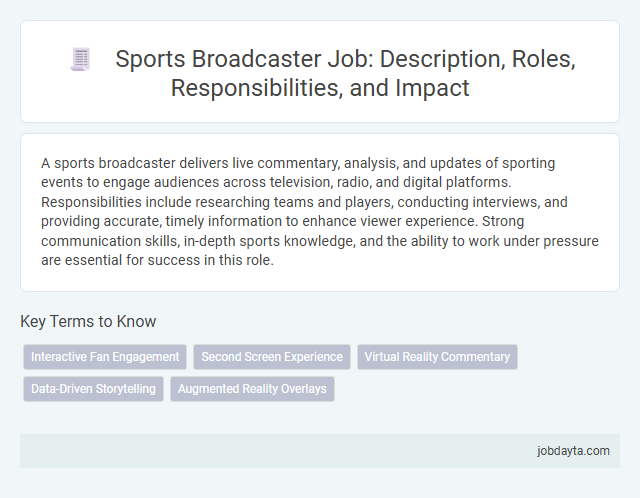The image size is (640, 498).
Task: Open the Interactive Fan Engagement tag
Action: (105, 357)
